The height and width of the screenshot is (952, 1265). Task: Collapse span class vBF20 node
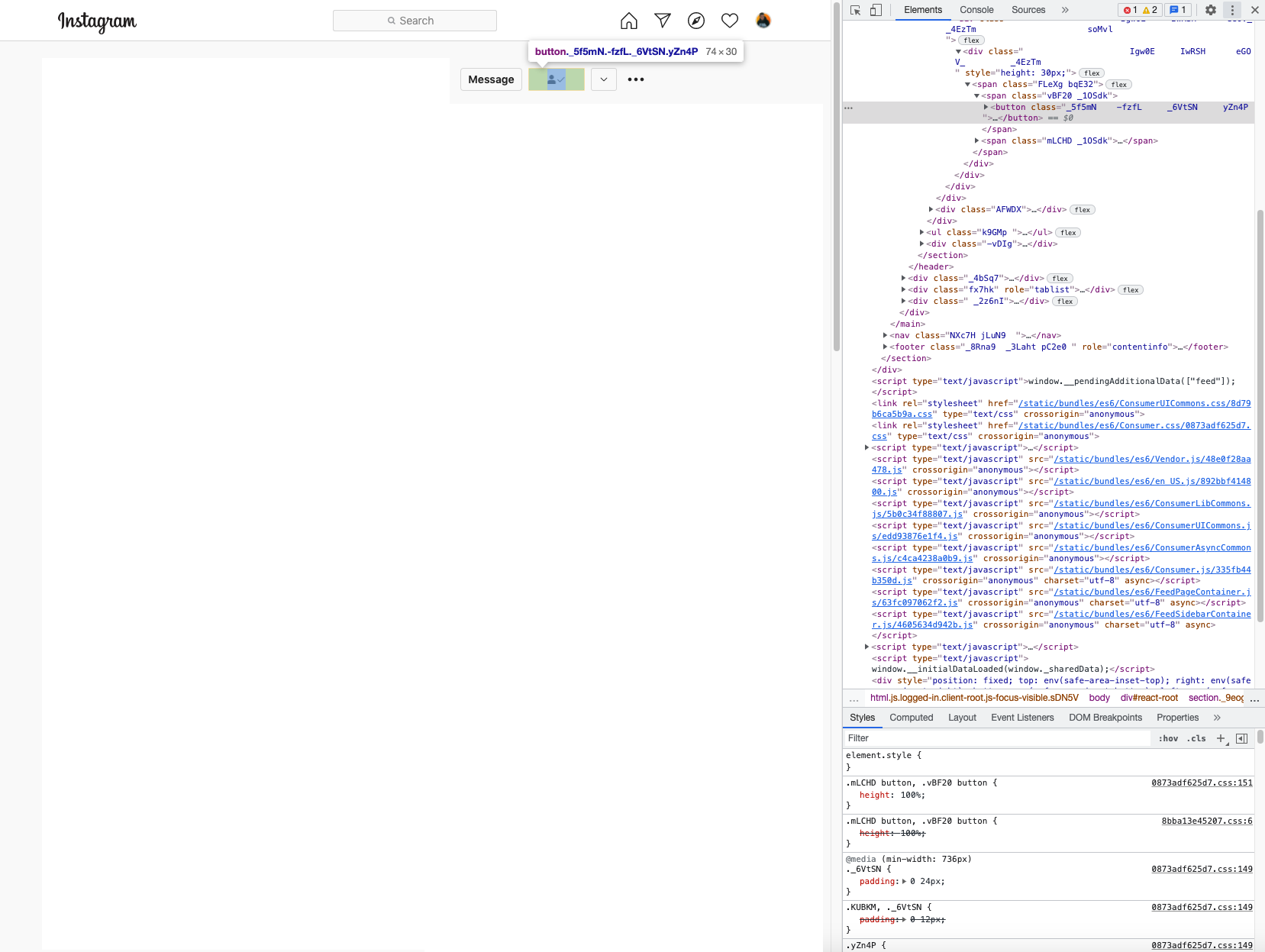(x=976, y=96)
